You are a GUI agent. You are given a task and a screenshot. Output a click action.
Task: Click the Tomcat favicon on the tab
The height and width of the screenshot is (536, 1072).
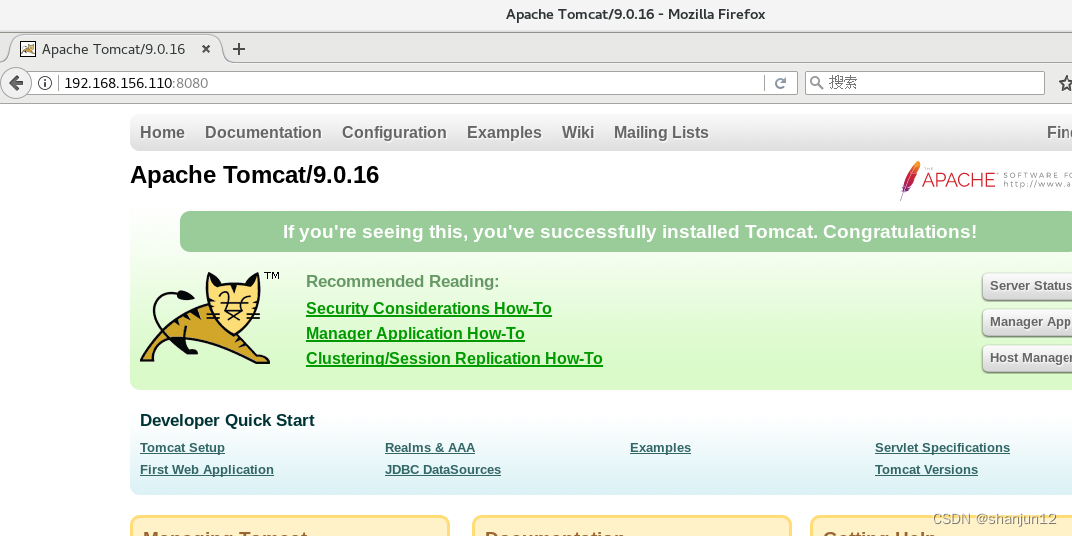pos(27,49)
